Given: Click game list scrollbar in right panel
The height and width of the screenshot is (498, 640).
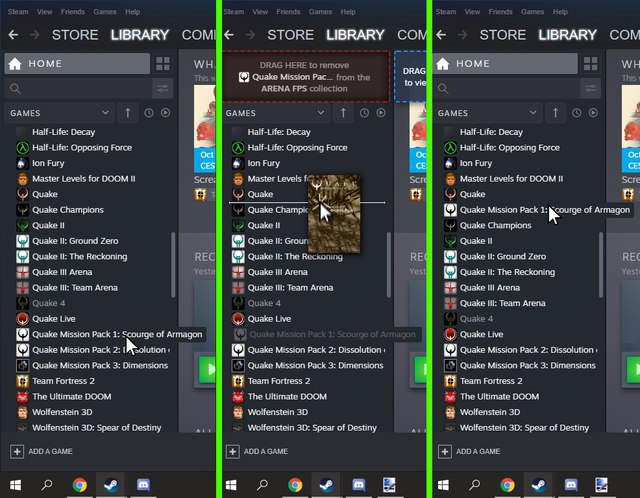Looking at the screenshot, I should point(601,265).
